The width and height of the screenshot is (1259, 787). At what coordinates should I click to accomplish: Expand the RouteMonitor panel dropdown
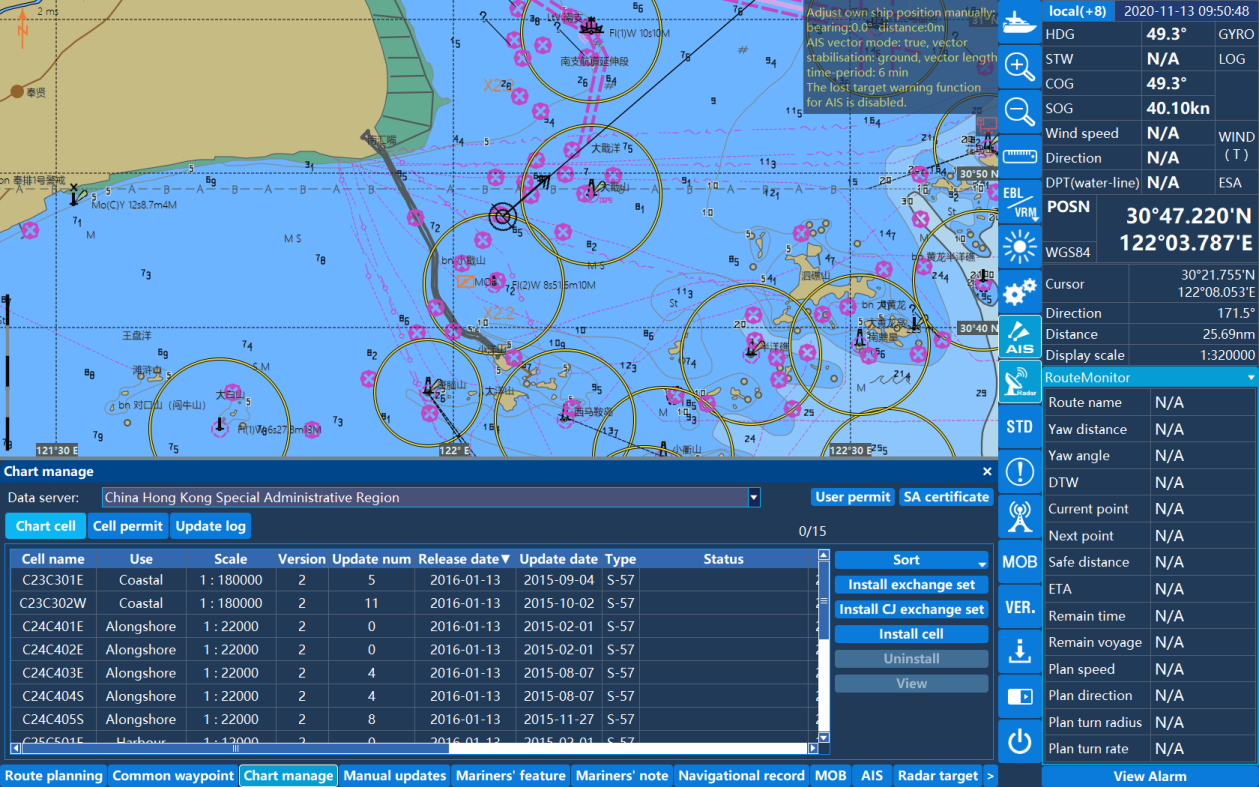(1250, 378)
